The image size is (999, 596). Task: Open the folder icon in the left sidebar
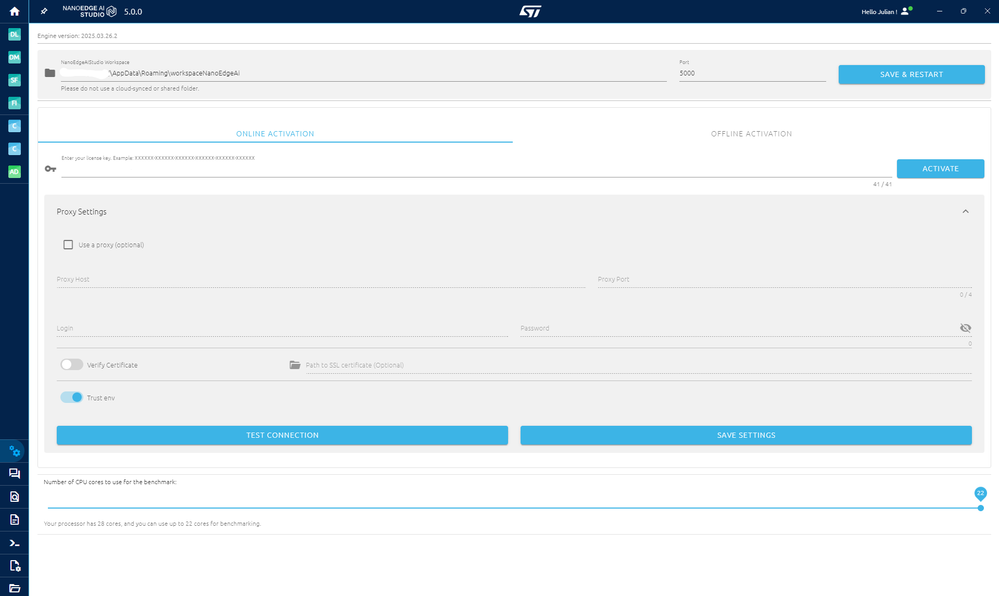click(14, 588)
